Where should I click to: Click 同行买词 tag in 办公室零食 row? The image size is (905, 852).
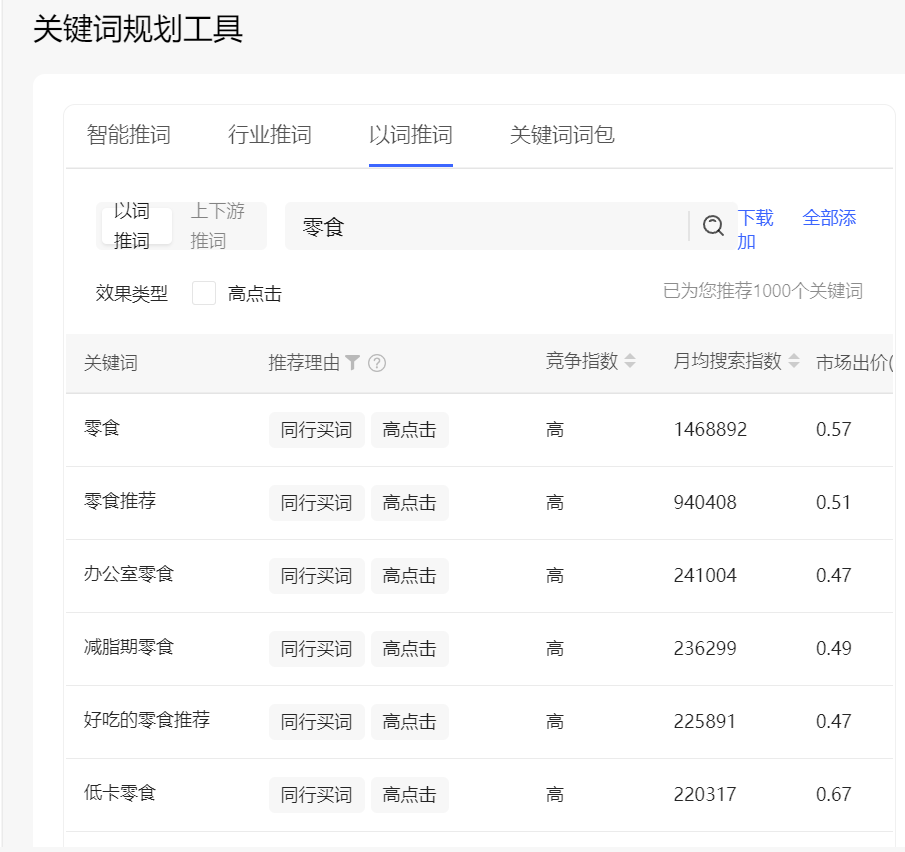pyautogui.click(x=316, y=576)
